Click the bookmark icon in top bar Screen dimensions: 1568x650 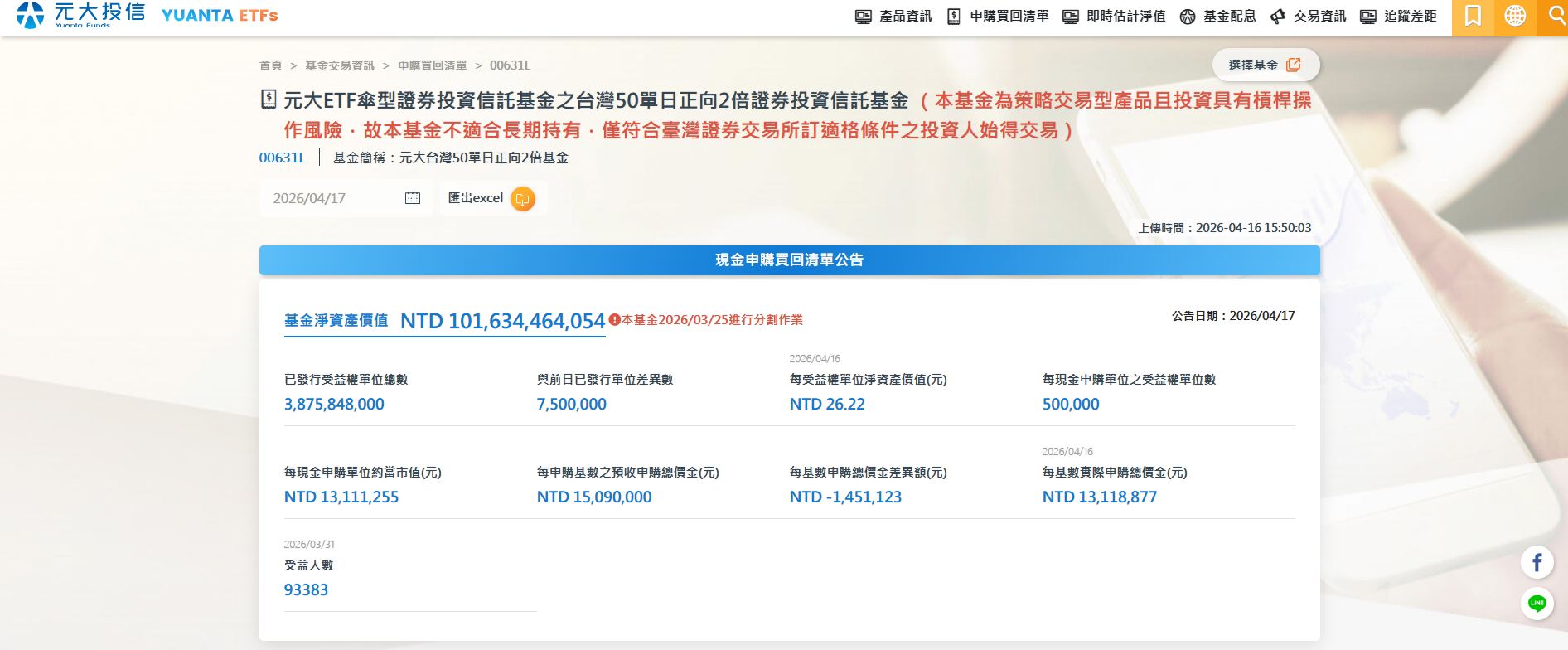[x=1473, y=17]
